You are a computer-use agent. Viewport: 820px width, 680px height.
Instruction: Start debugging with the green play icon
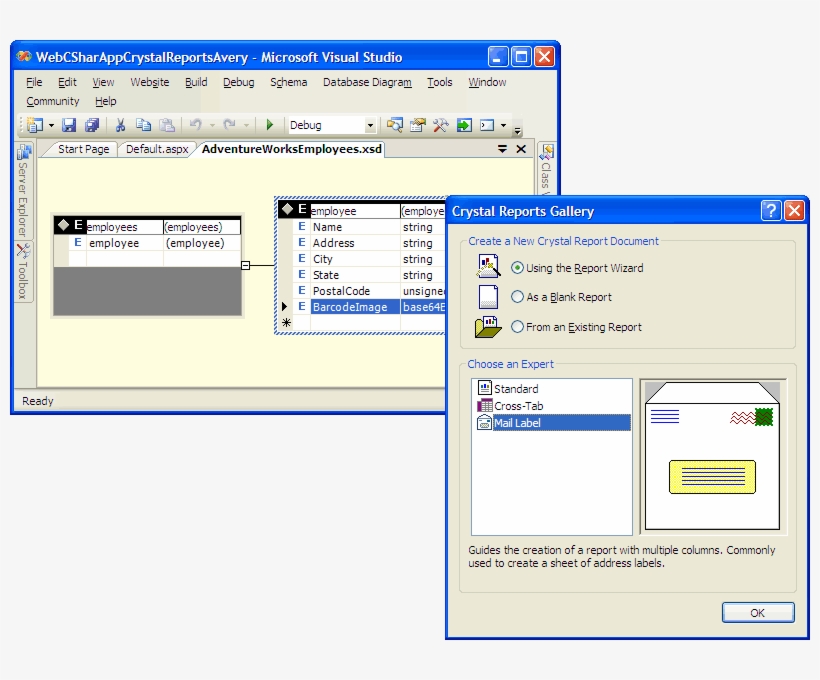coord(270,125)
